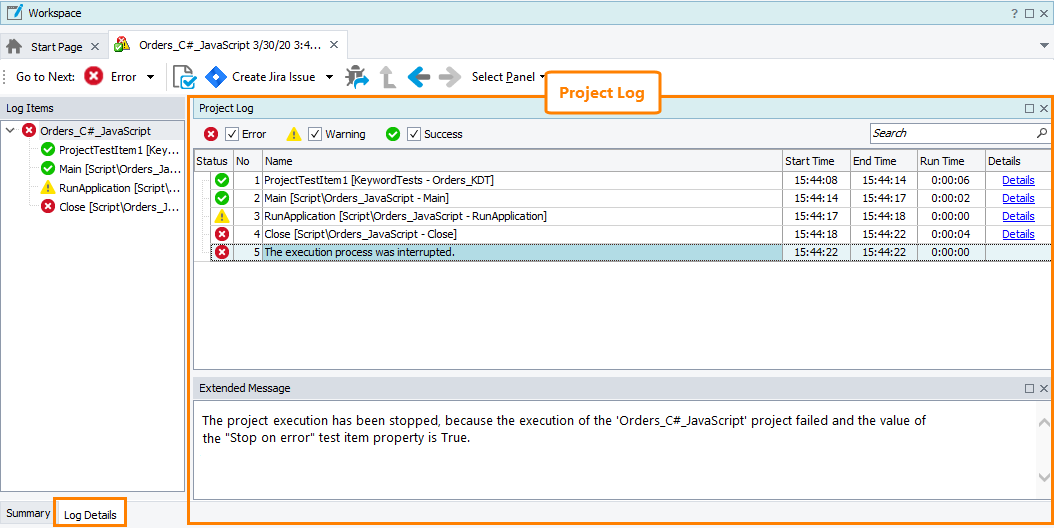Toggle the Warning filter checkbox
The height and width of the screenshot is (528, 1054).
(315, 134)
